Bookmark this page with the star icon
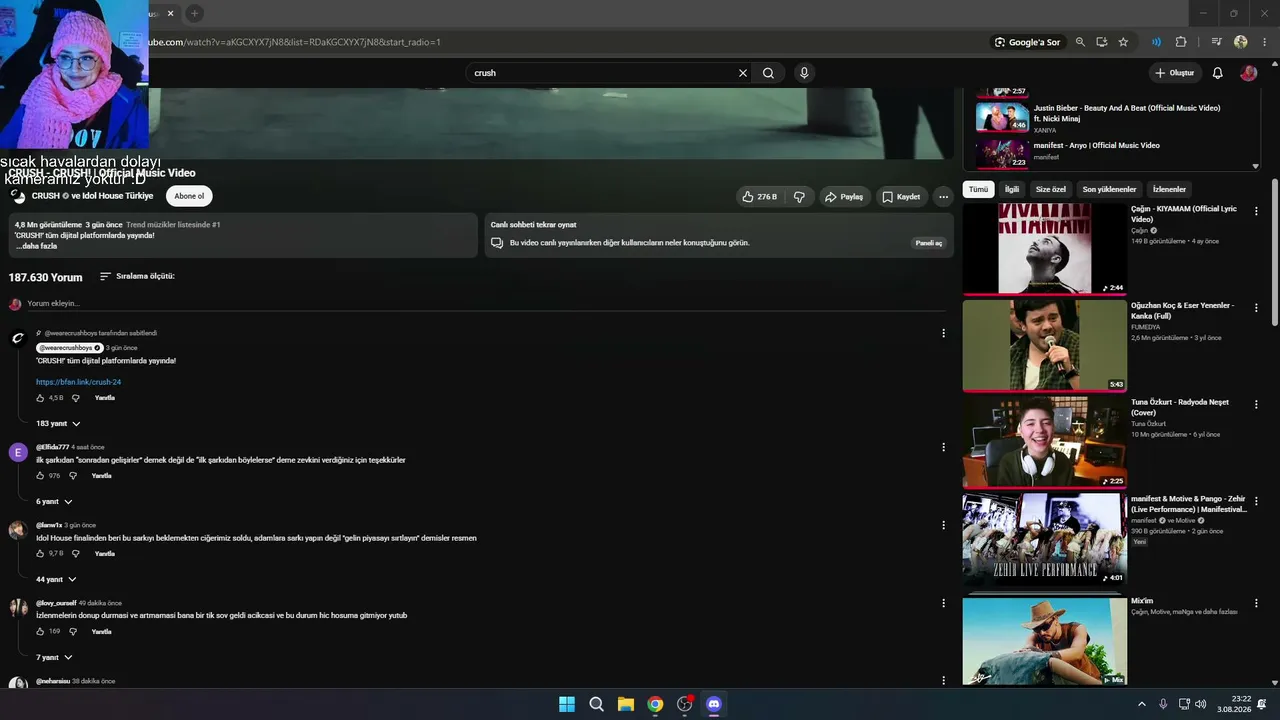The height and width of the screenshot is (720, 1280). point(1123,42)
